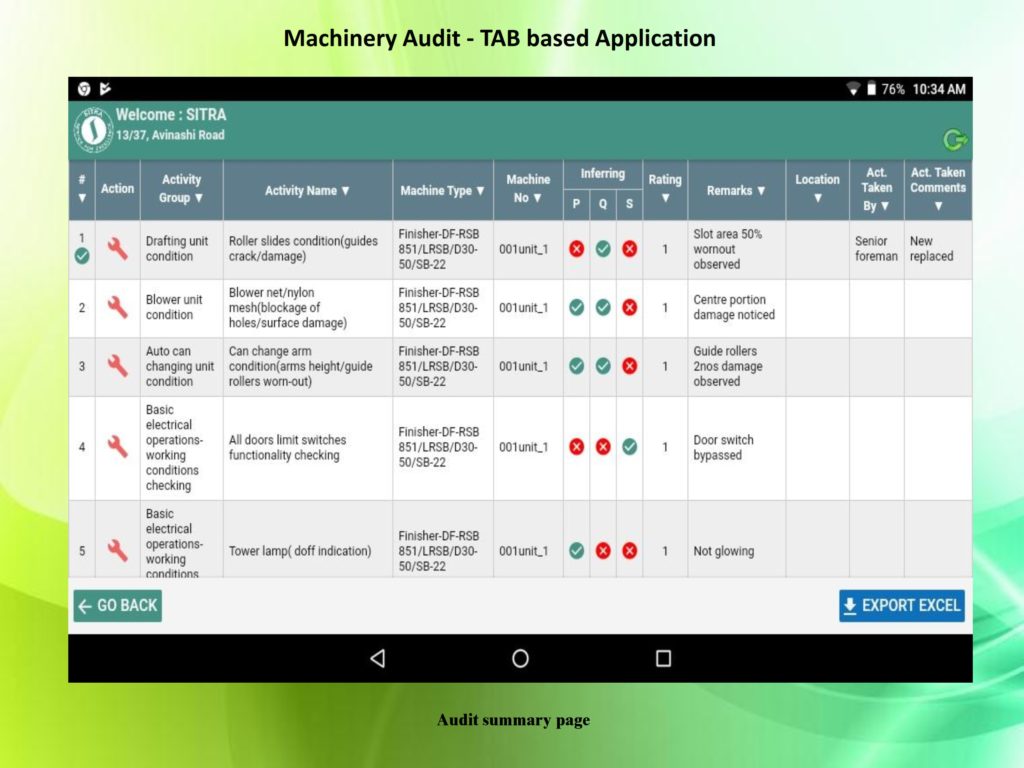
Task: Click the P sub-column header
Action: pyautogui.click(x=577, y=204)
